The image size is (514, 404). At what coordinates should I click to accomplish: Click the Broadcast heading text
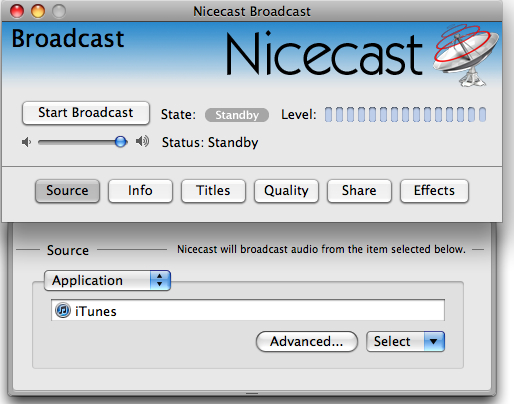tap(68, 38)
